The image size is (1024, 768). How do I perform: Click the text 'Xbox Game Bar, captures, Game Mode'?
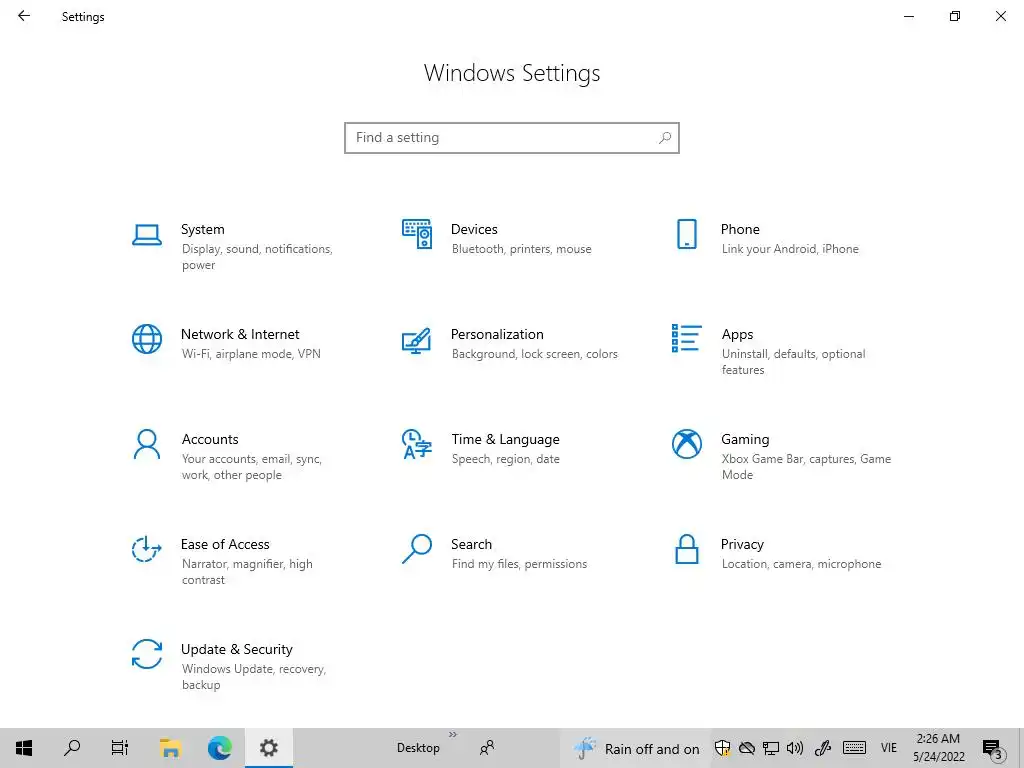[x=807, y=467]
